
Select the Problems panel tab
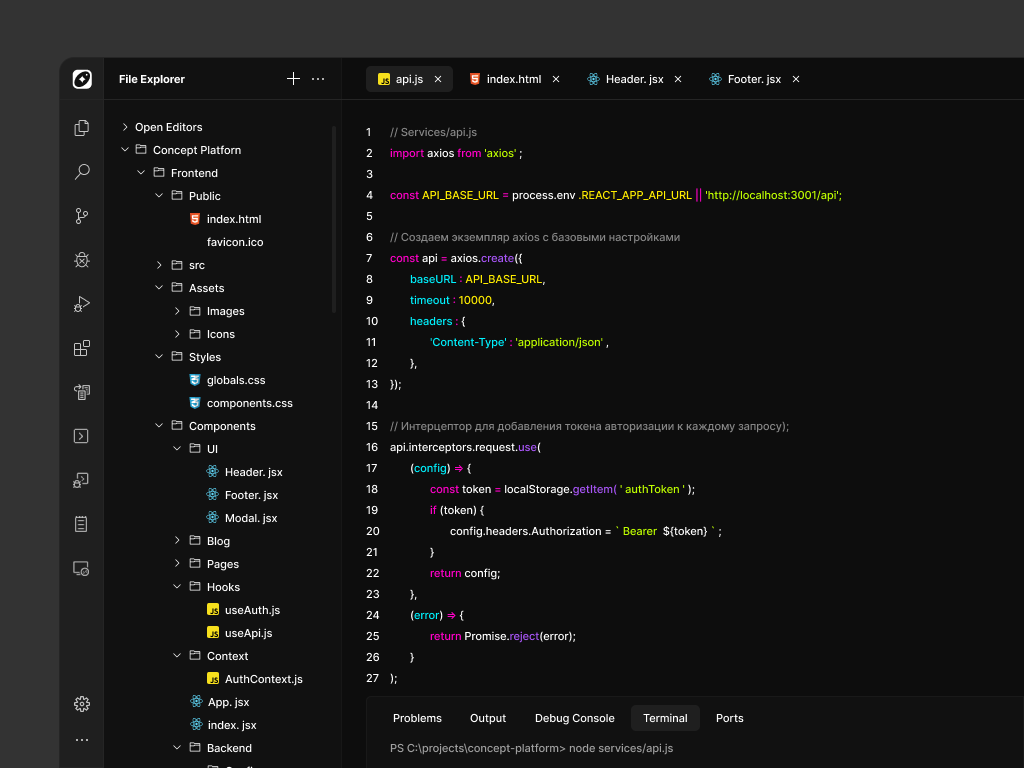(x=417, y=718)
